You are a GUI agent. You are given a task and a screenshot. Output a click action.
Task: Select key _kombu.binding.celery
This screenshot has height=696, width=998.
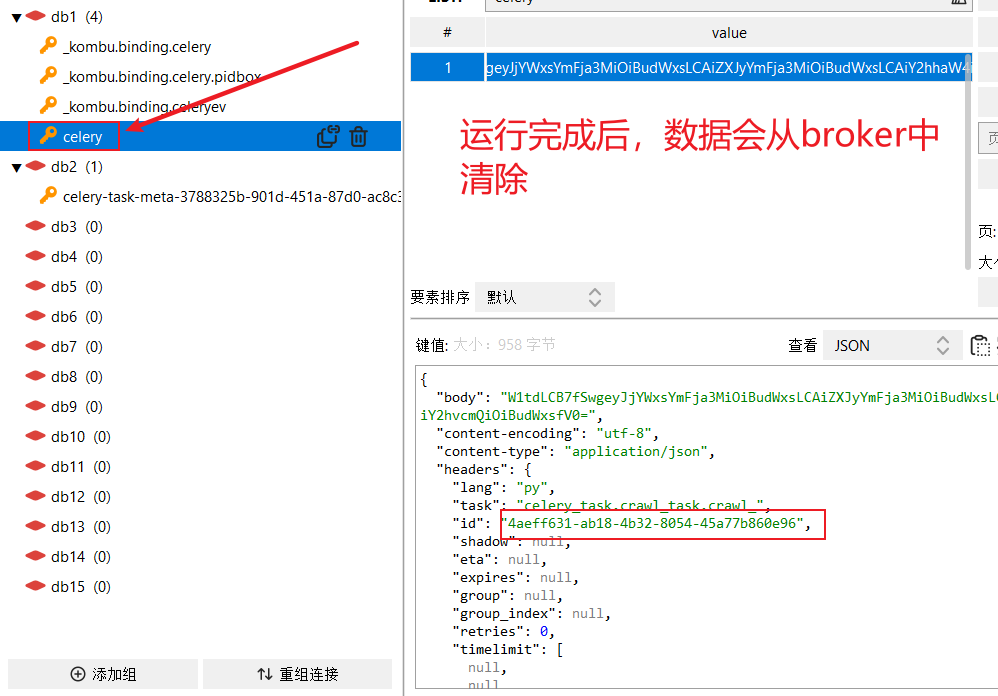tap(137, 47)
